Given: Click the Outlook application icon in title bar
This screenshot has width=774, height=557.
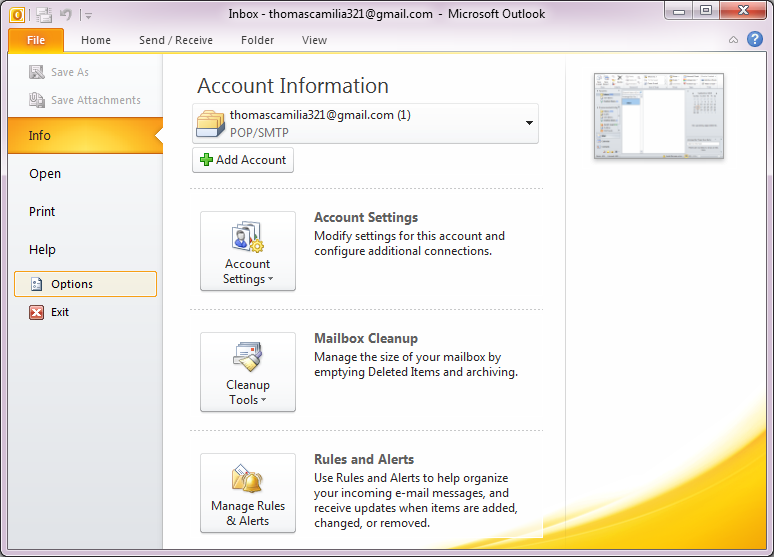Looking at the screenshot, I should point(18,15).
